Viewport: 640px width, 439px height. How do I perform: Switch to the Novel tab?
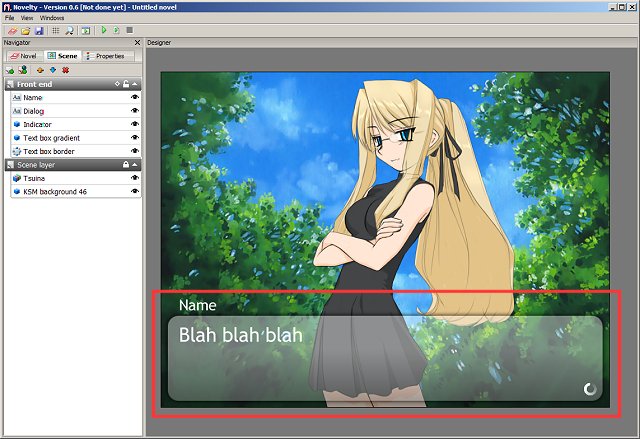point(24,56)
